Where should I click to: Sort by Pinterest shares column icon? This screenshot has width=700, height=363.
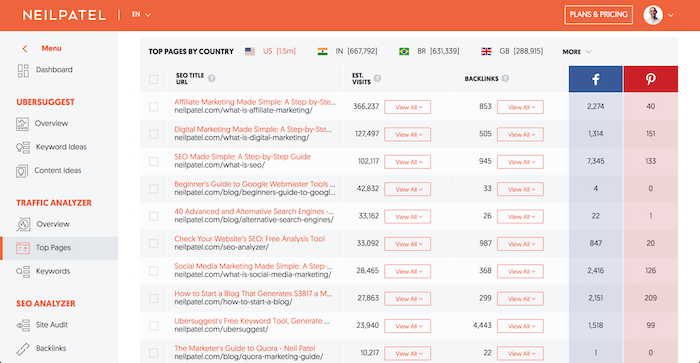650,79
